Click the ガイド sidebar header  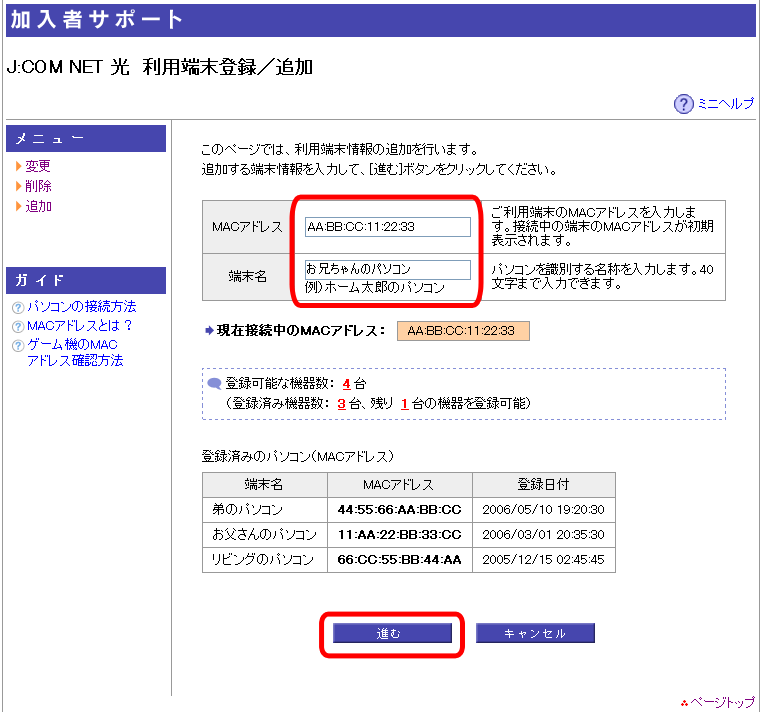click(86, 280)
